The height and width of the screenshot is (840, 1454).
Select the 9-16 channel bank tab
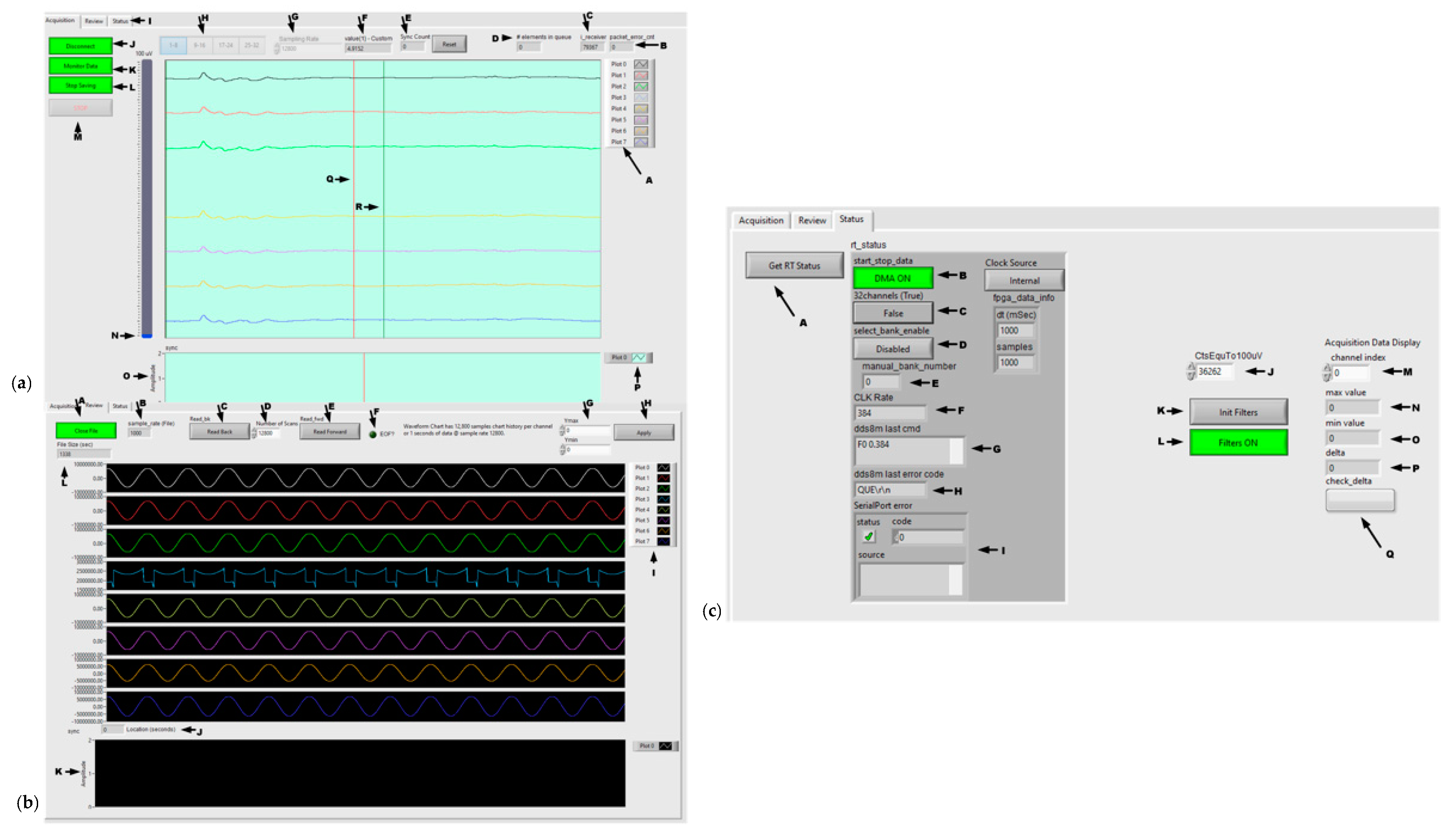tap(200, 46)
